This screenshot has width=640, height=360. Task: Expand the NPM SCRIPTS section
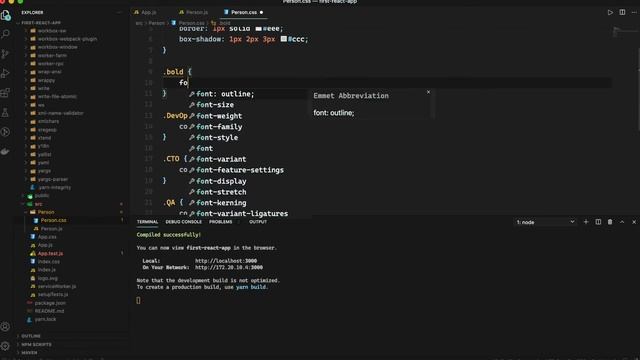[x=36, y=344]
